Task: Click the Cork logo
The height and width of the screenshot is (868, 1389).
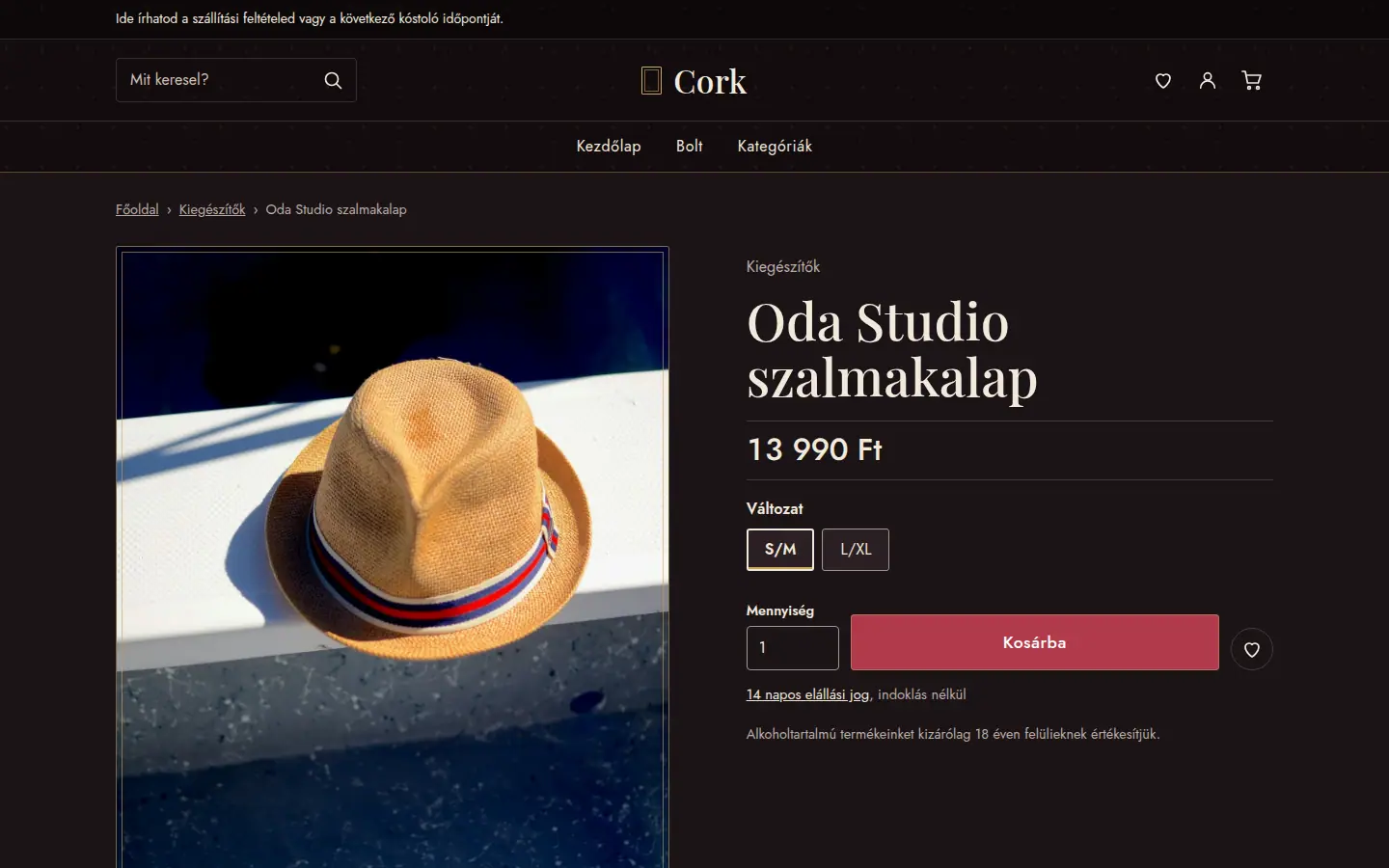Action: pyautogui.click(x=694, y=81)
